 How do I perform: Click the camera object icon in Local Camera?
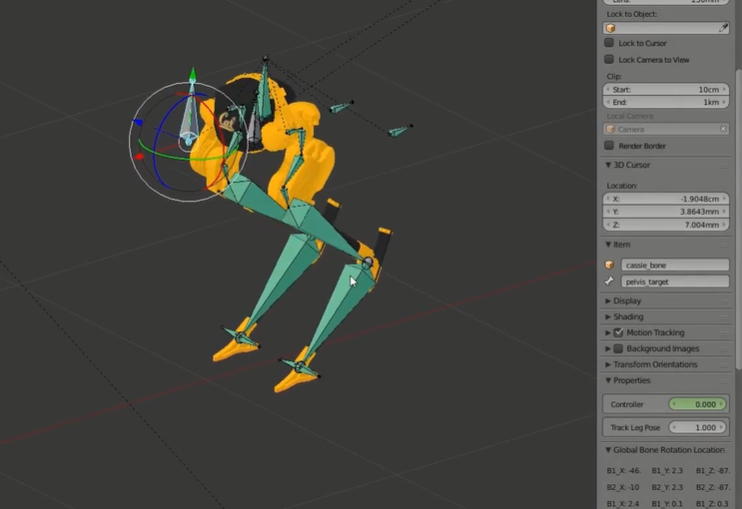pyautogui.click(x=611, y=129)
